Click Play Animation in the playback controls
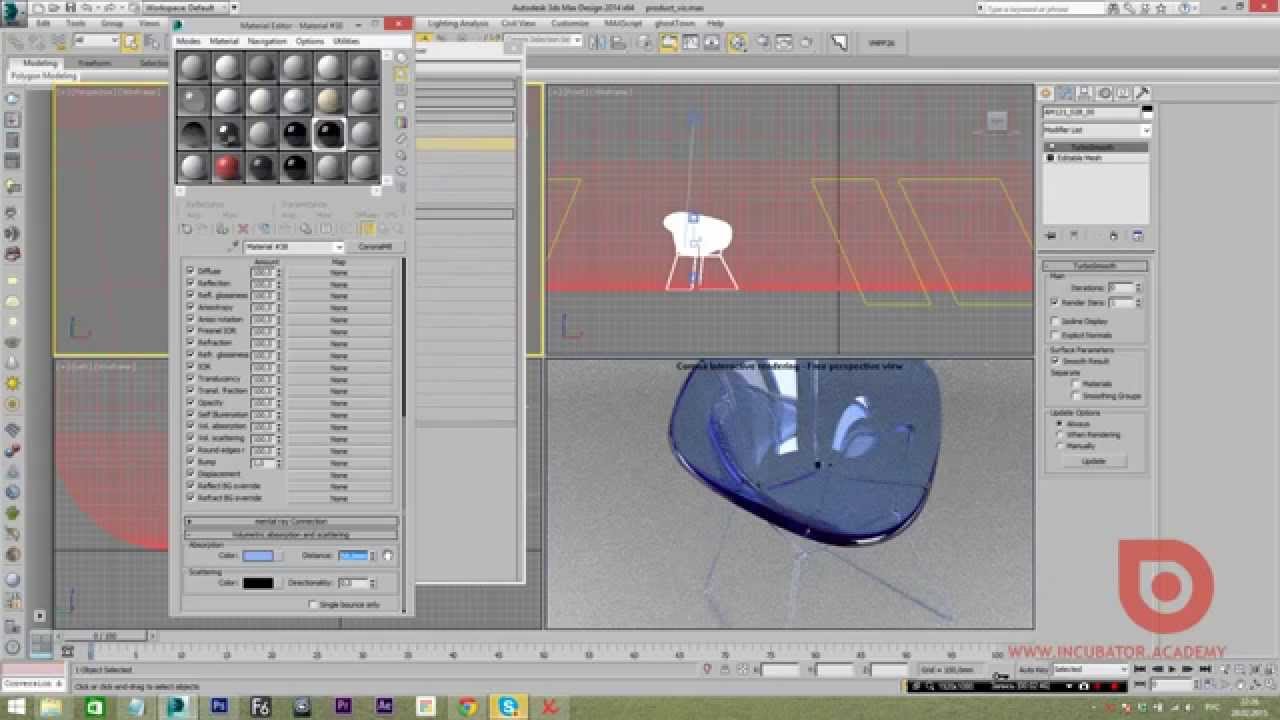Screen dimensions: 1280x720 point(1172,669)
